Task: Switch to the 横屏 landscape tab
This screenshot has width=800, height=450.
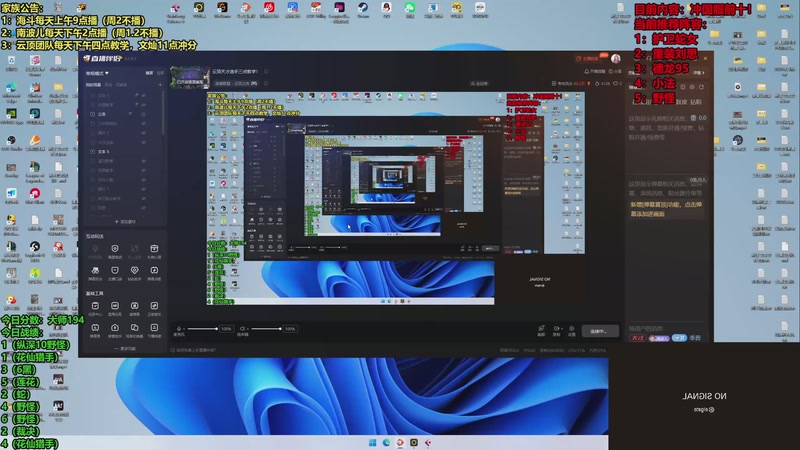Action: 149,73
